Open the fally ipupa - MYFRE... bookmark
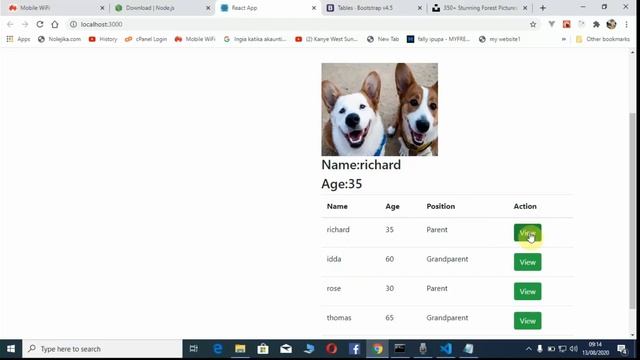The image size is (640, 360). coord(439,39)
